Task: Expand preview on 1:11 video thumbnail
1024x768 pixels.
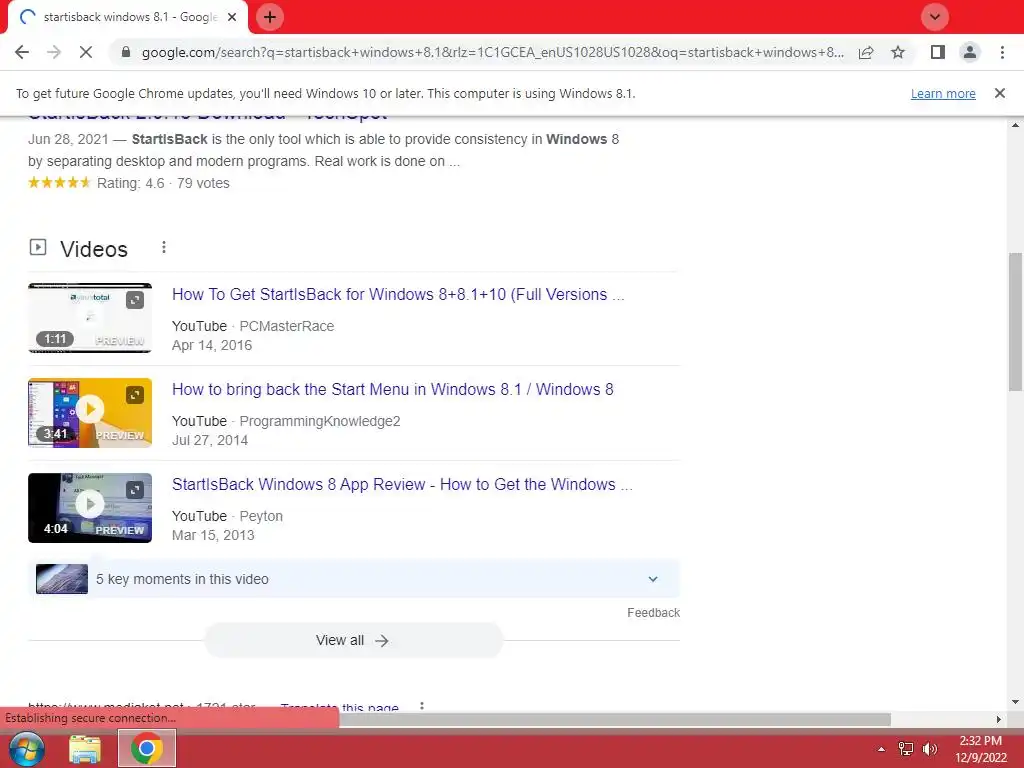Action: point(135,300)
